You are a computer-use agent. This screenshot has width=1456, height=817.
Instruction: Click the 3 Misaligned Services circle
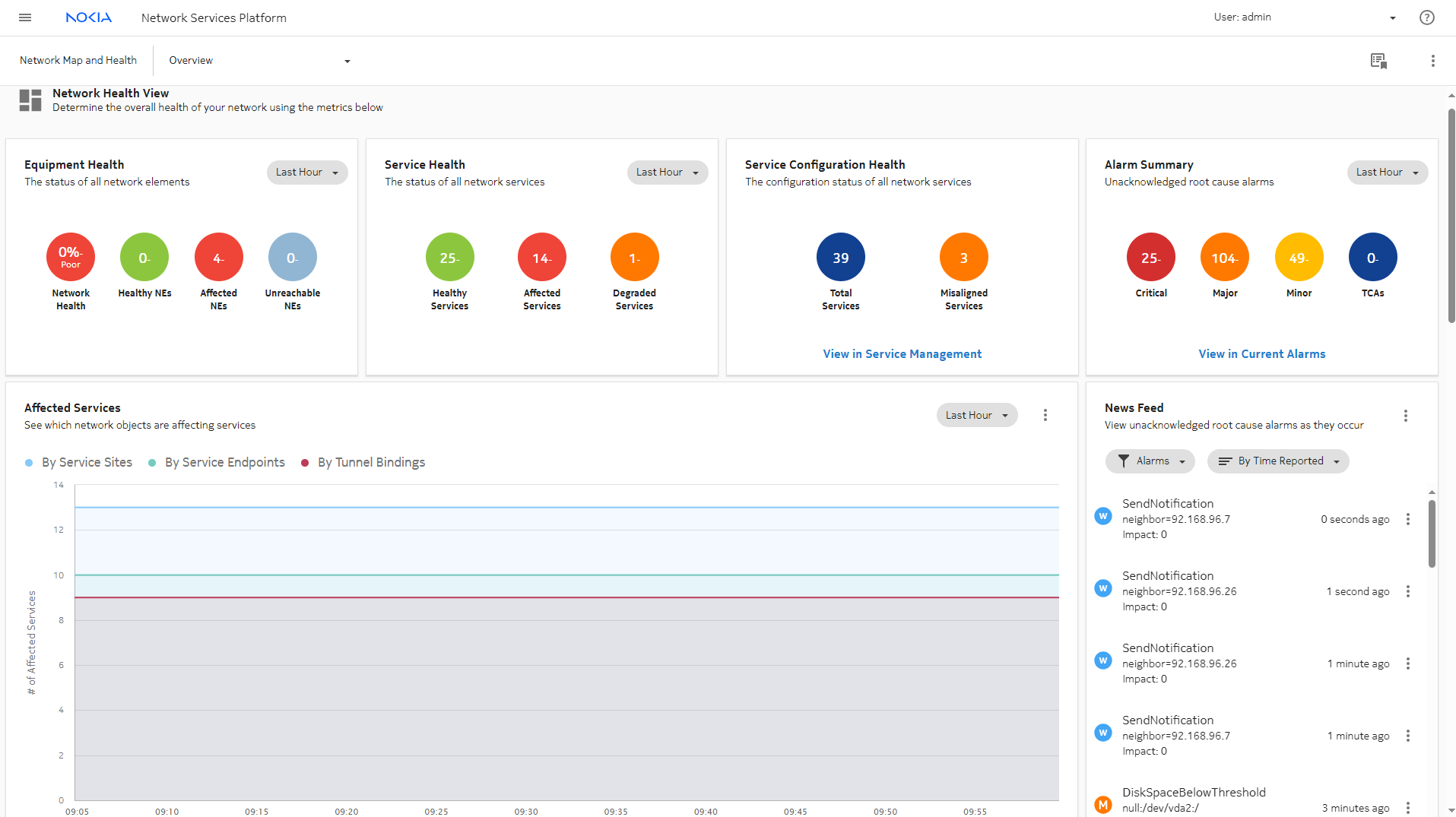(x=964, y=257)
